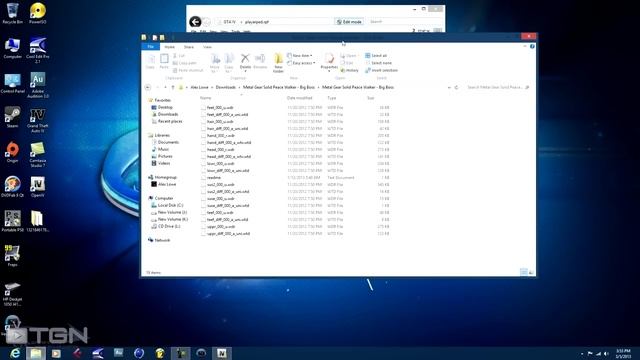The width and height of the screenshot is (640, 360).
Task: Click the Explorer back navigation arrow
Action: 148,87
